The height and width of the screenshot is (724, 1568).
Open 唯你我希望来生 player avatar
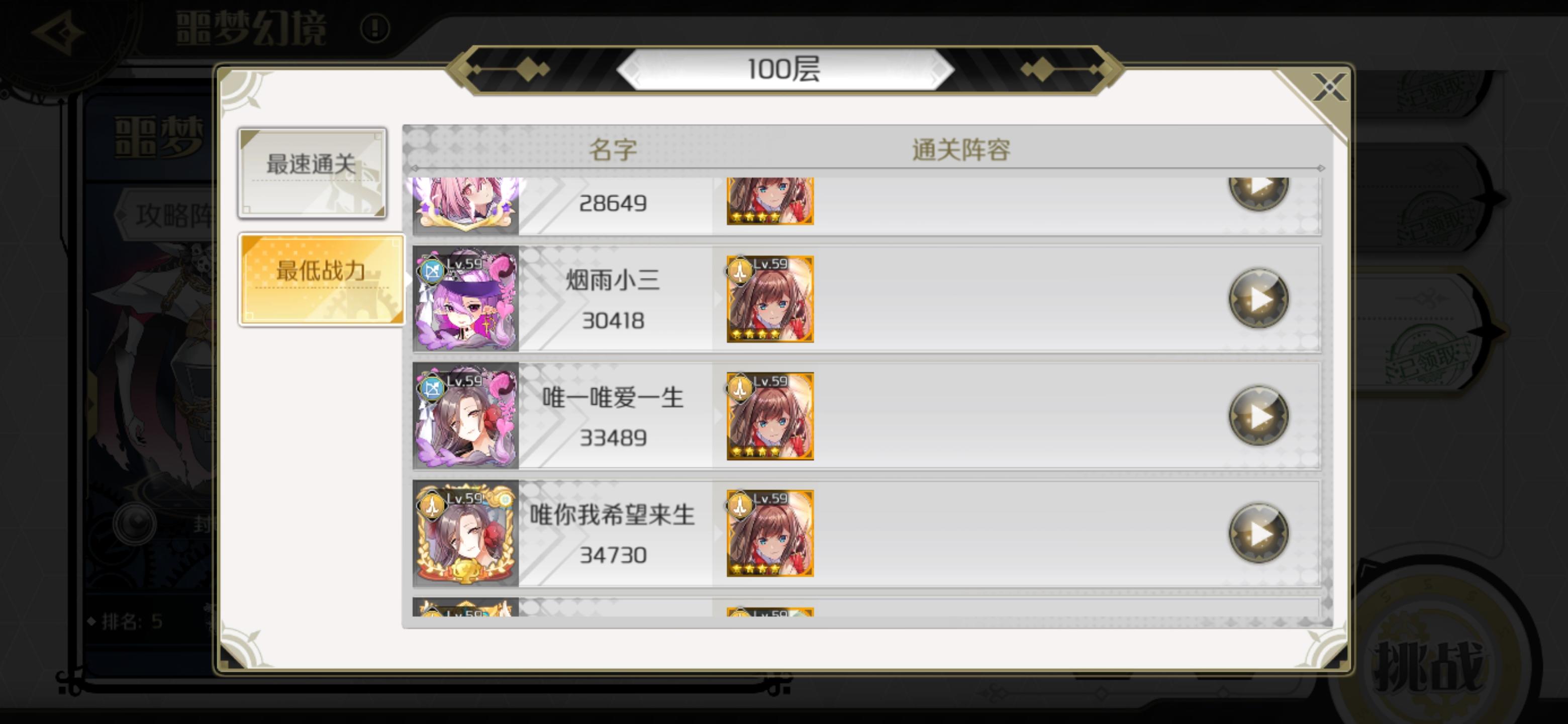(466, 533)
